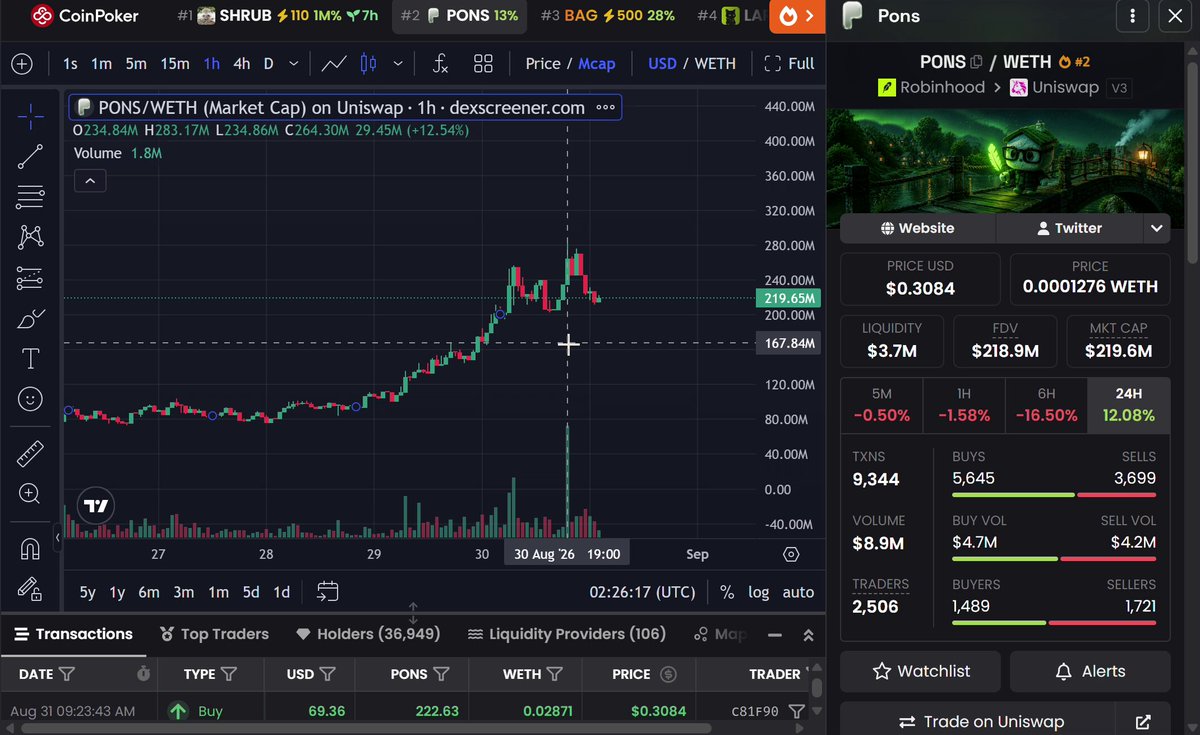Viewport: 1200px width, 735px height.
Task: Copy the PONS token address
Action: 977,62
